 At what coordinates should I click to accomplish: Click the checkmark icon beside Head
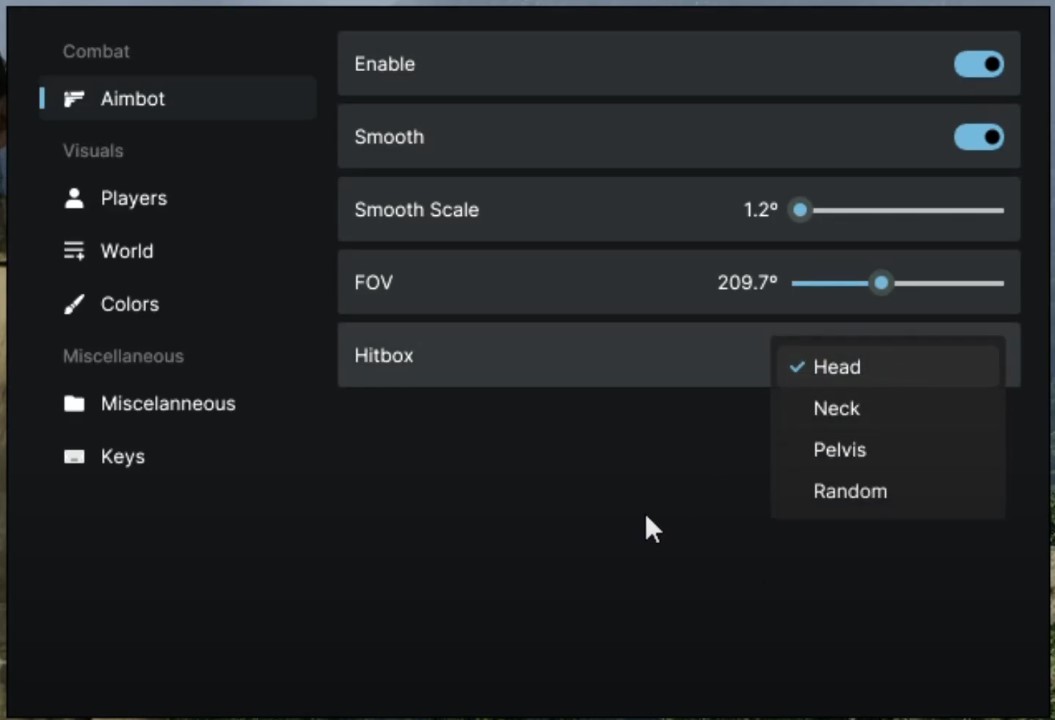click(x=797, y=367)
